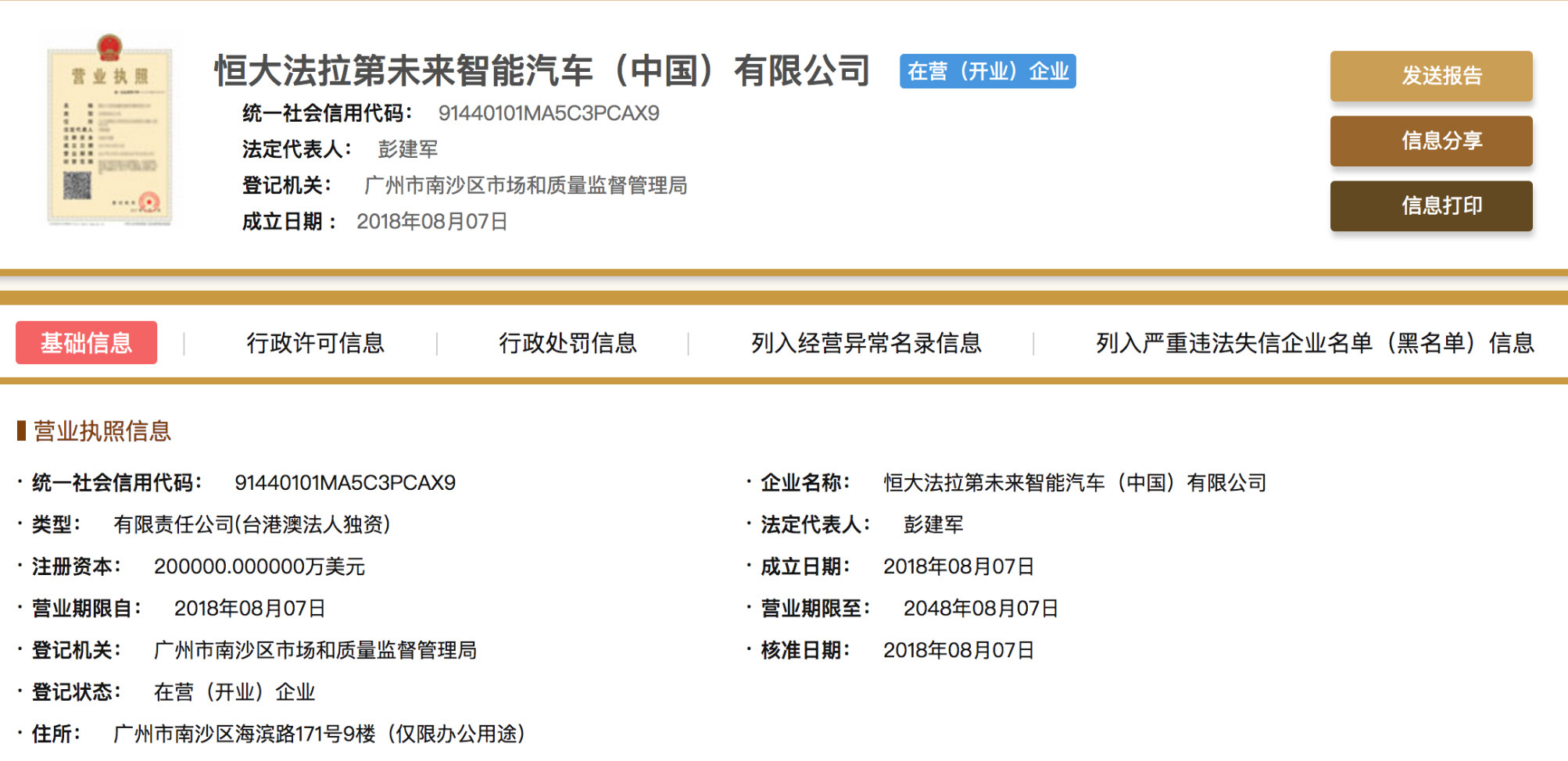Click header establishment date 2018年08月07日
Screen dimensions: 1568x761
(432, 222)
